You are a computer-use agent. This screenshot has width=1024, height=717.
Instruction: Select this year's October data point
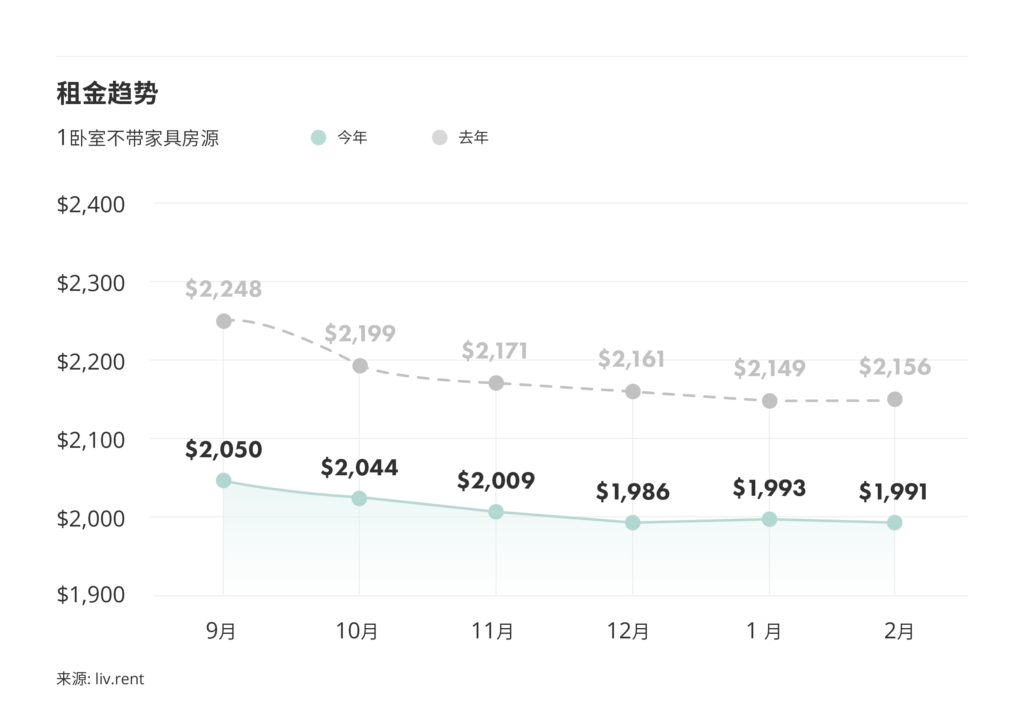tap(360, 498)
